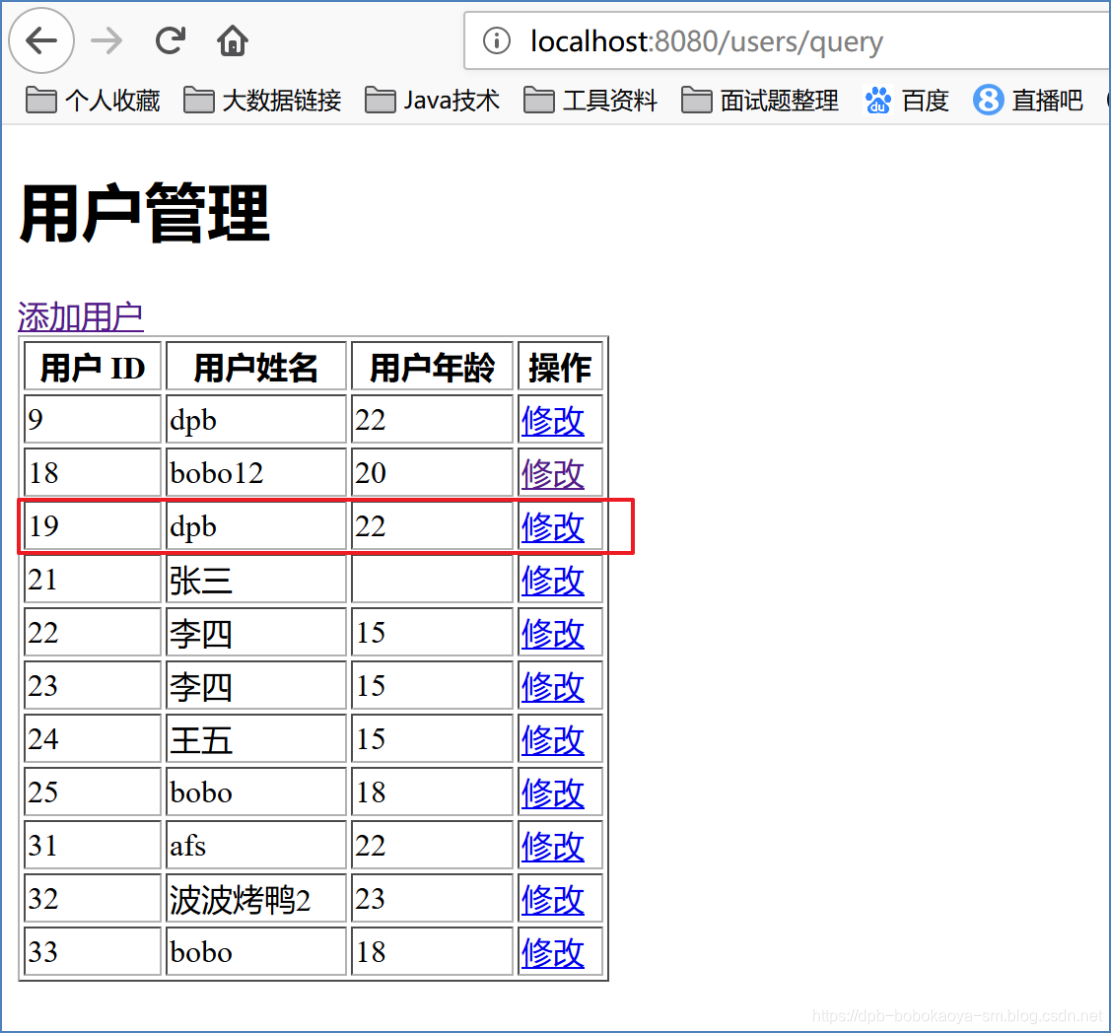This screenshot has height=1034, width=1112.
Task: Select the ID cell 25
Action: pyautogui.click(x=93, y=792)
